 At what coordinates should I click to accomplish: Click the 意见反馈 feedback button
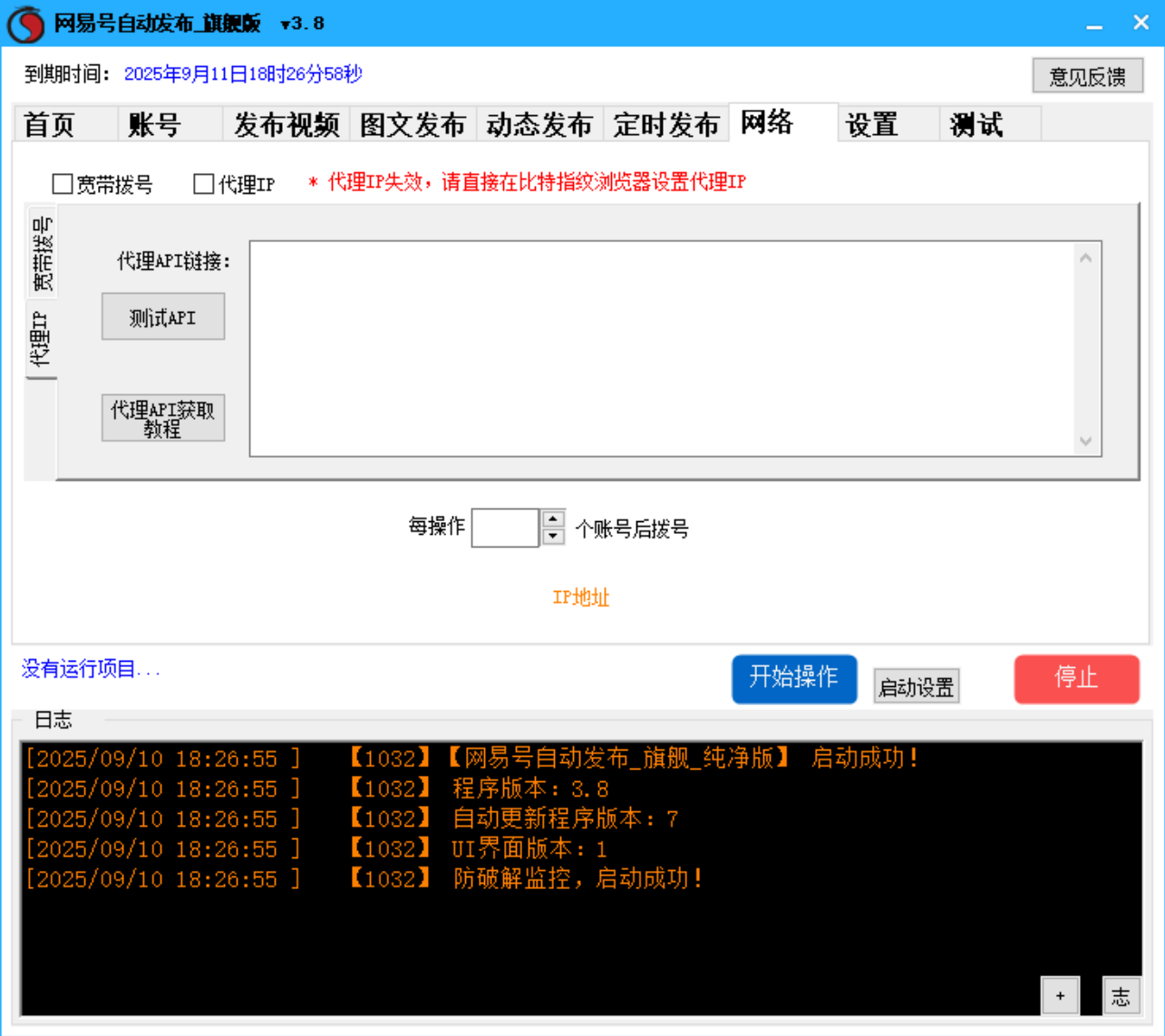click(1087, 75)
